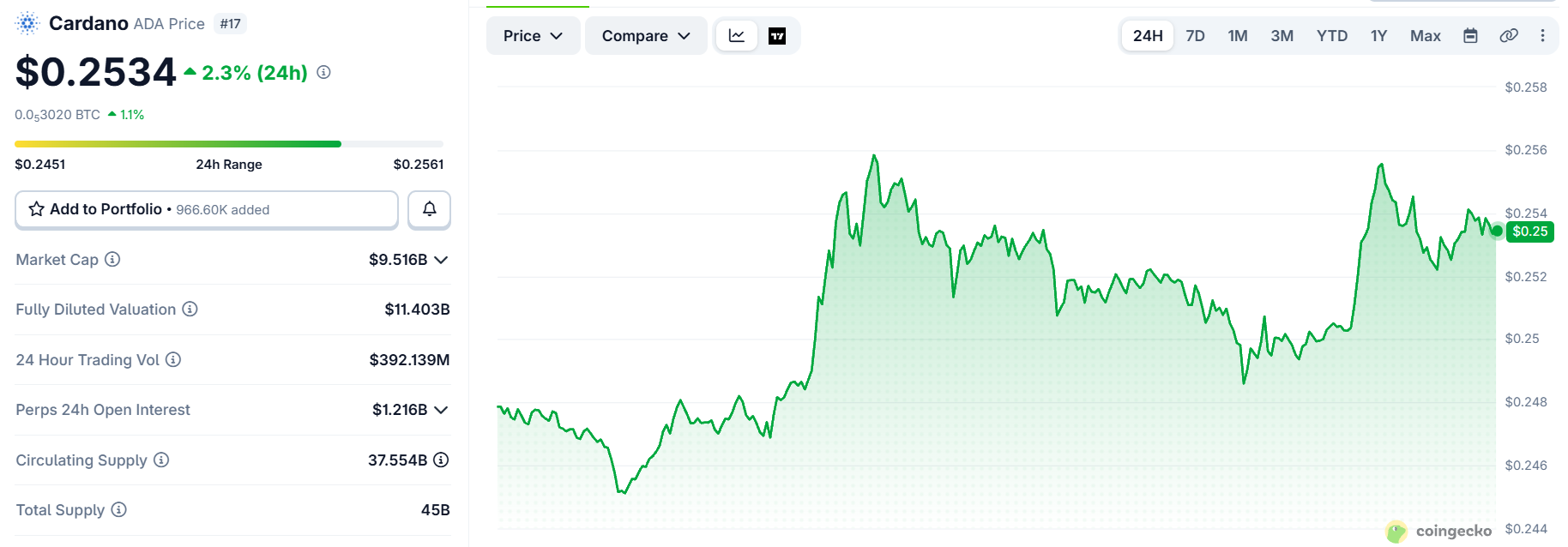This screenshot has width=1568, height=547.
Task: Click the star icon in Add to Portfolio
Action: [x=36, y=209]
